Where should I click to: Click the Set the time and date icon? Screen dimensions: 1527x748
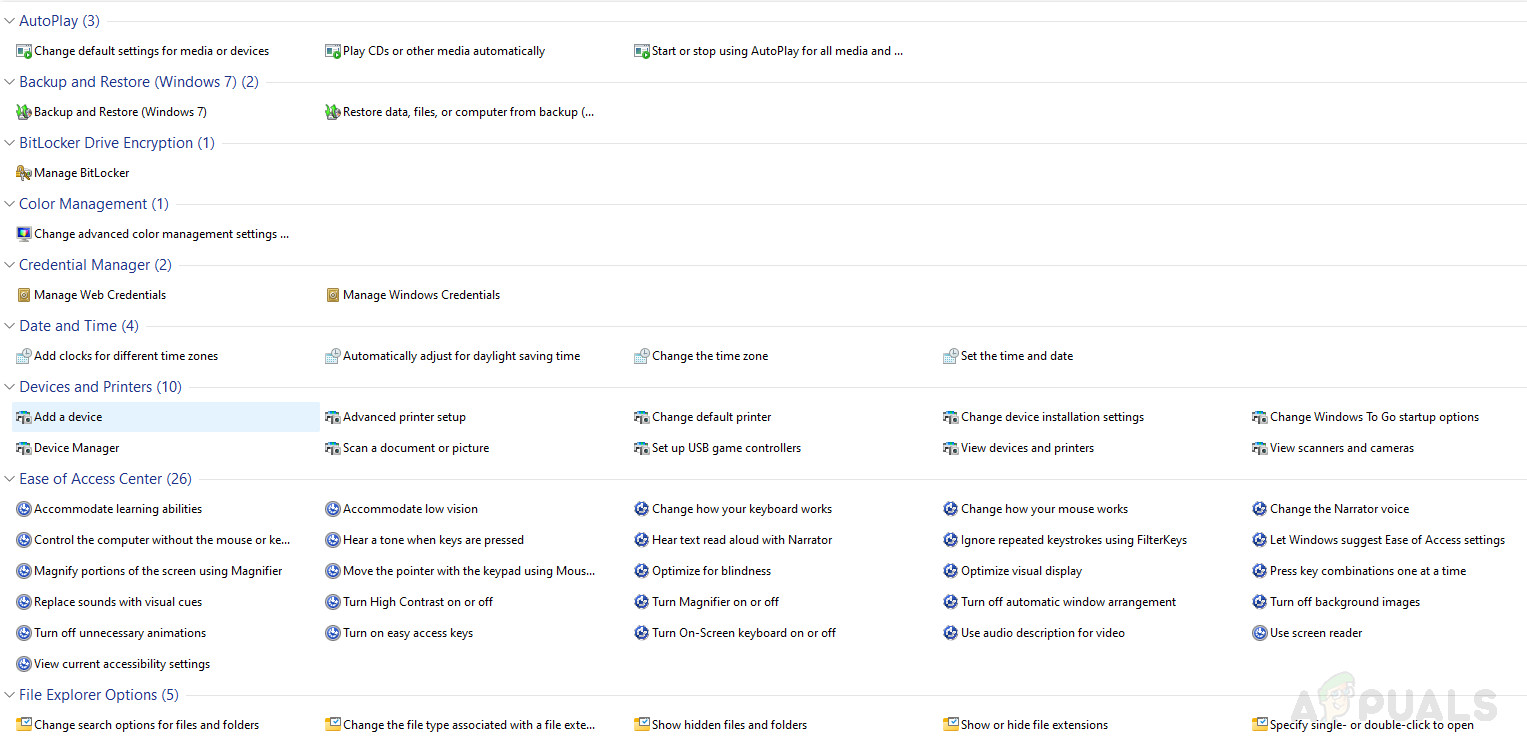tap(951, 356)
